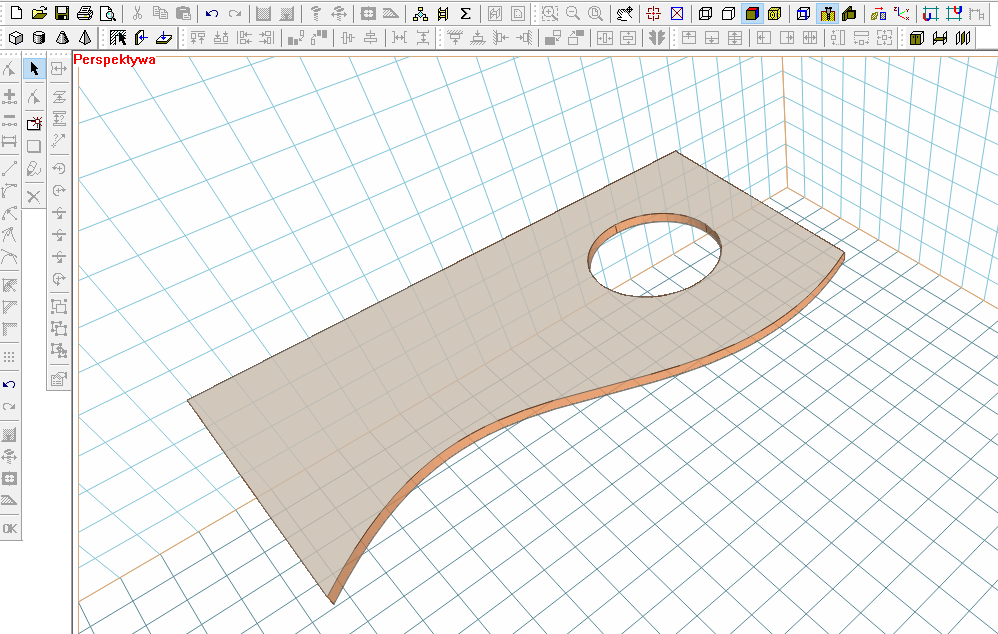Click the Paste clipboard icon

[183, 13]
